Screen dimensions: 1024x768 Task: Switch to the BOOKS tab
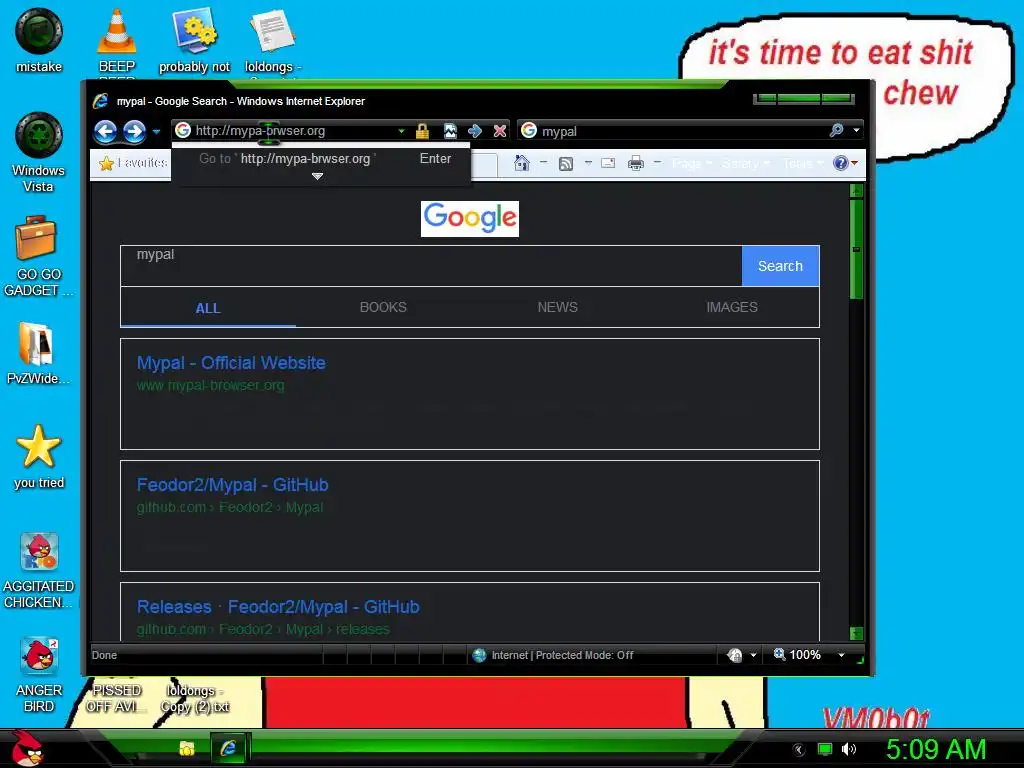(383, 307)
